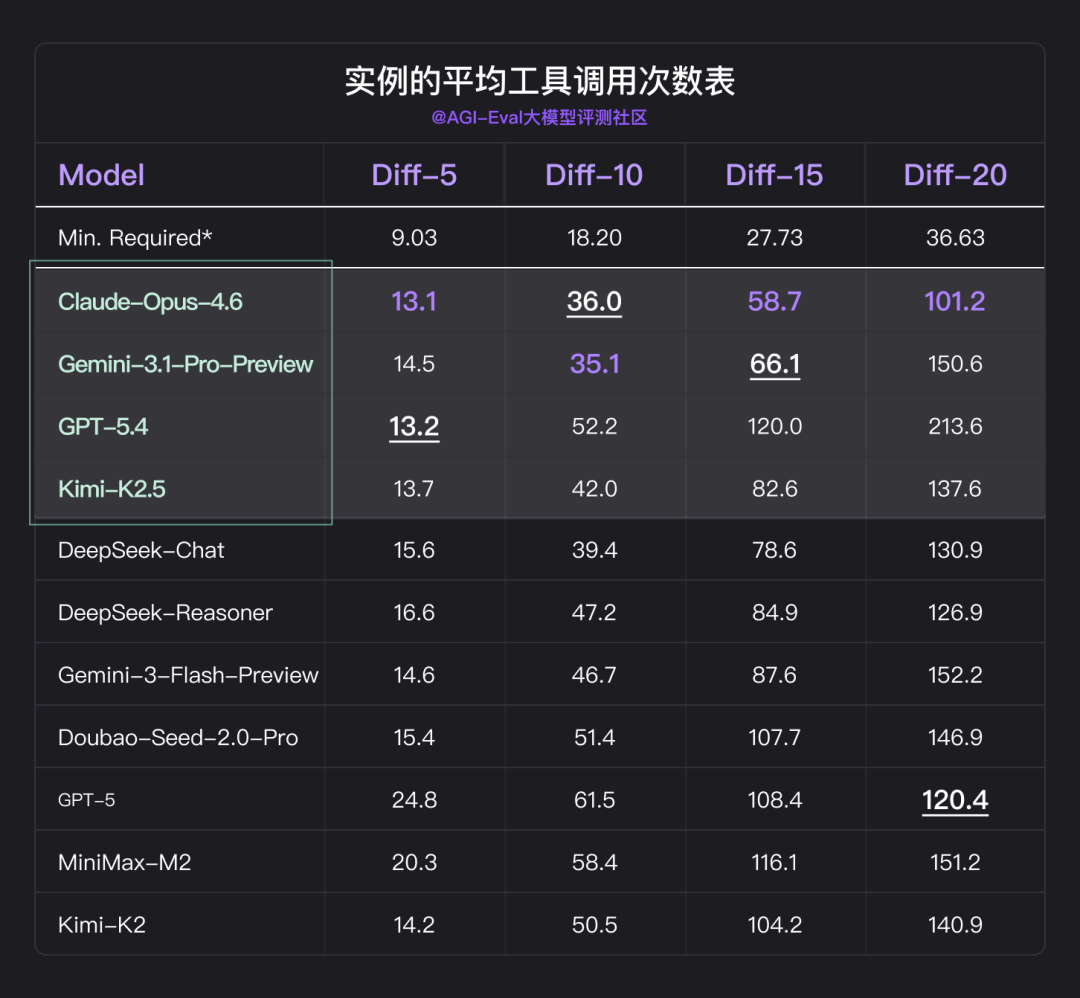
Task: Click the 61.5 value for GPT-5
Action: point(594,800)
